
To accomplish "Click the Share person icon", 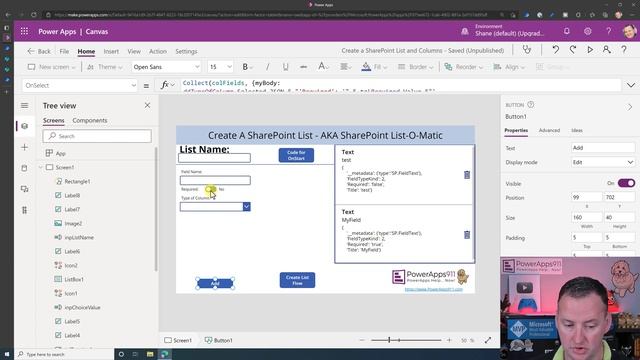I will [607, 50].
